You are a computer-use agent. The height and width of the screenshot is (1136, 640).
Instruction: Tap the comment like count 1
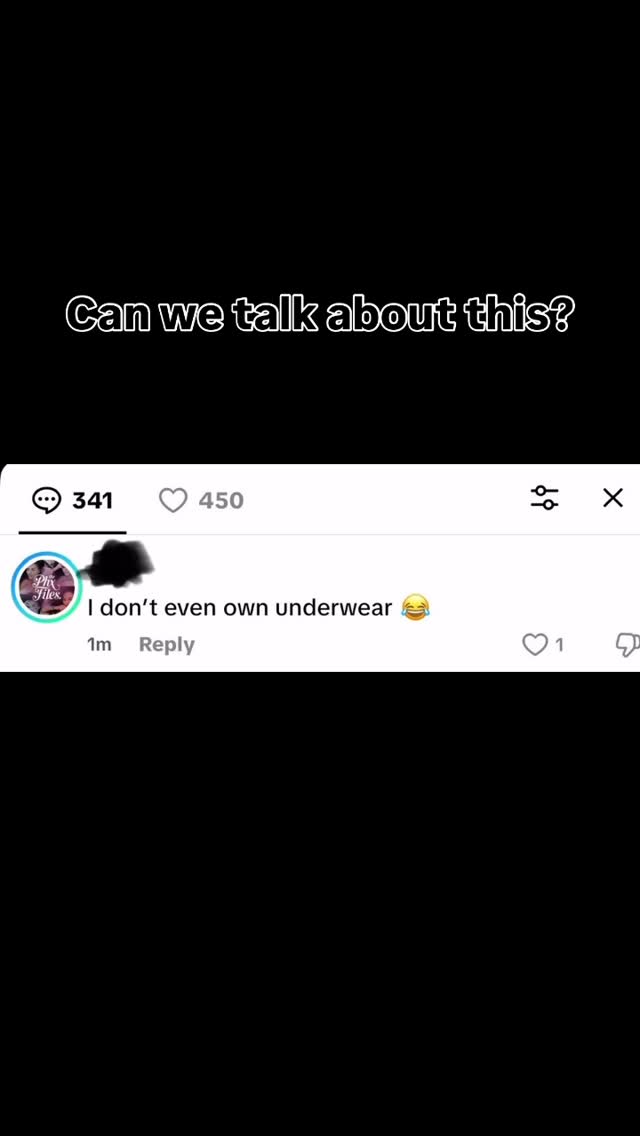[559, 644]
